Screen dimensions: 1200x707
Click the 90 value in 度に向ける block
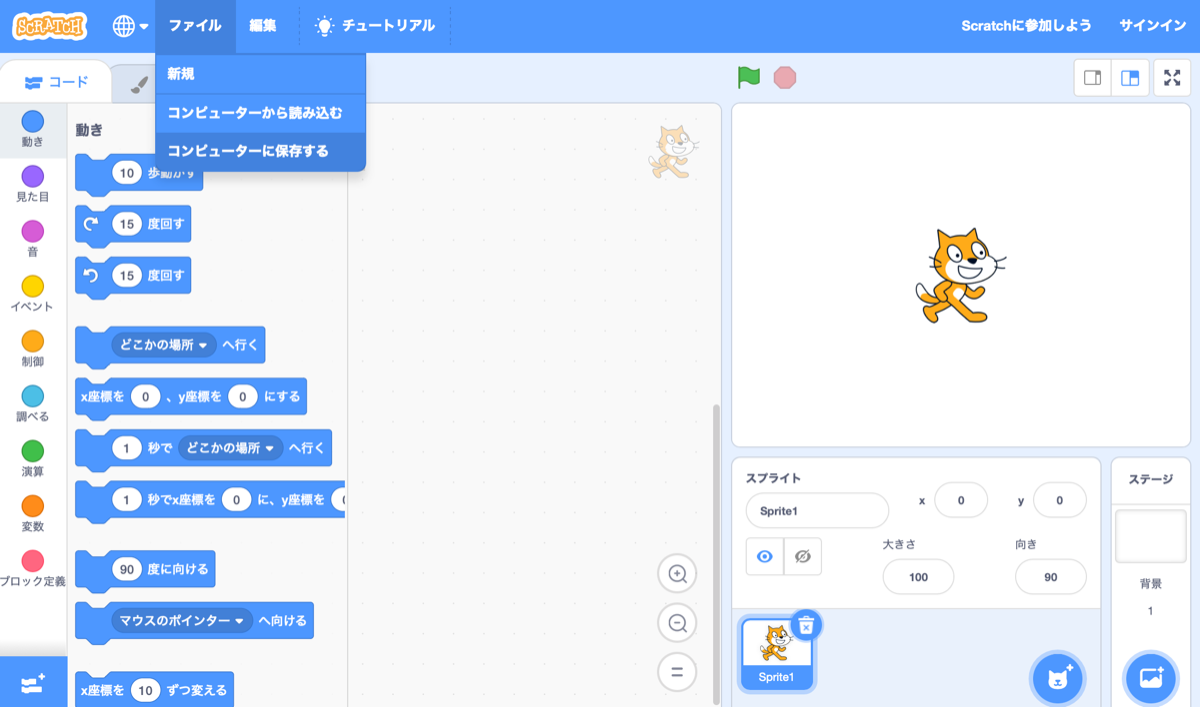[x=127, y=569]
